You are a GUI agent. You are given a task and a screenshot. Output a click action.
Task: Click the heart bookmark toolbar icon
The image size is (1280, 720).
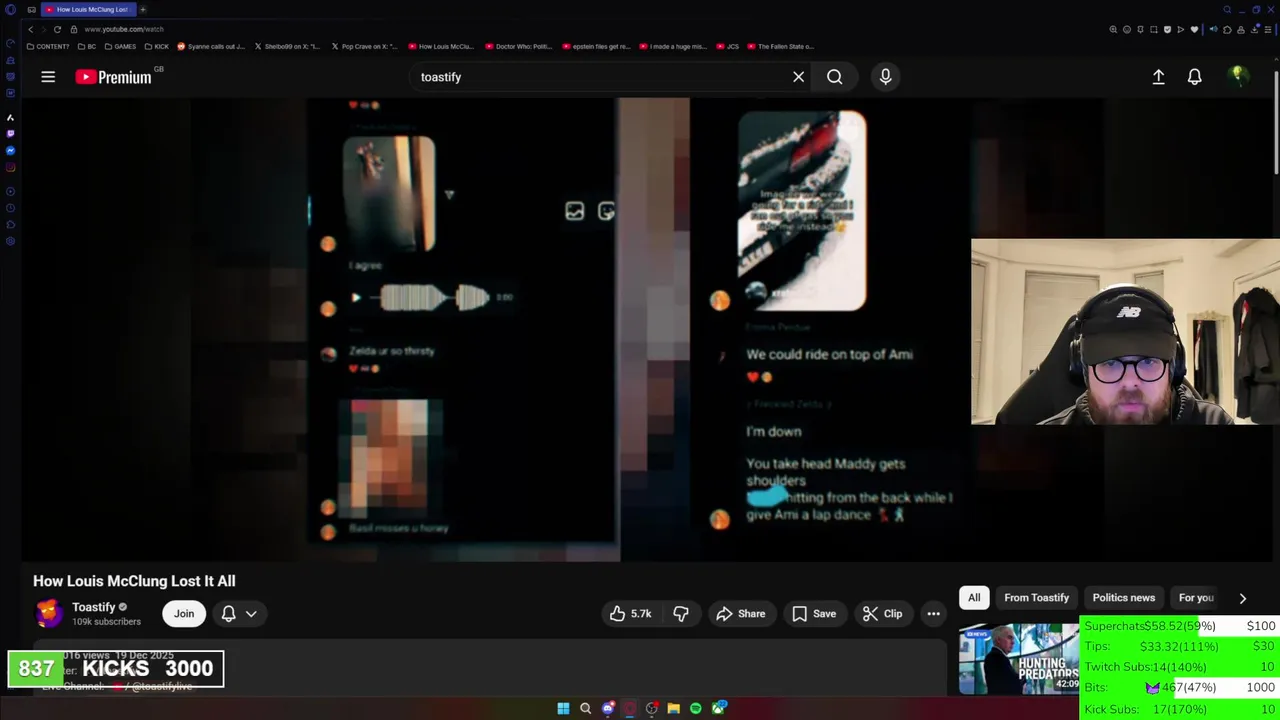coord(1194,29)
